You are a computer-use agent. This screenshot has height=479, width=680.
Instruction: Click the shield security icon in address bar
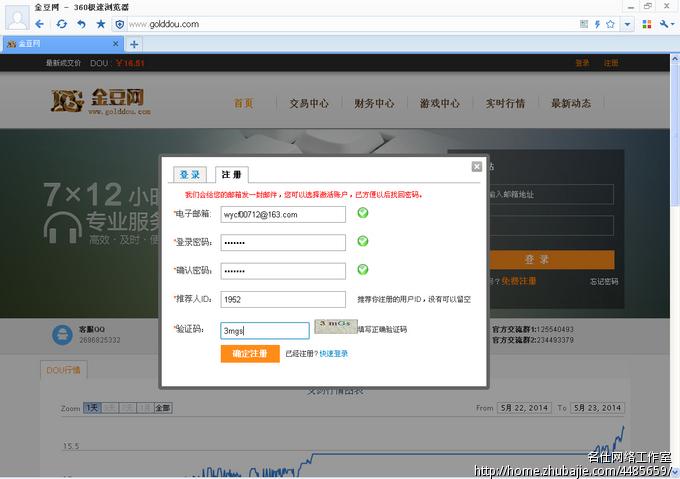[120, 24]
